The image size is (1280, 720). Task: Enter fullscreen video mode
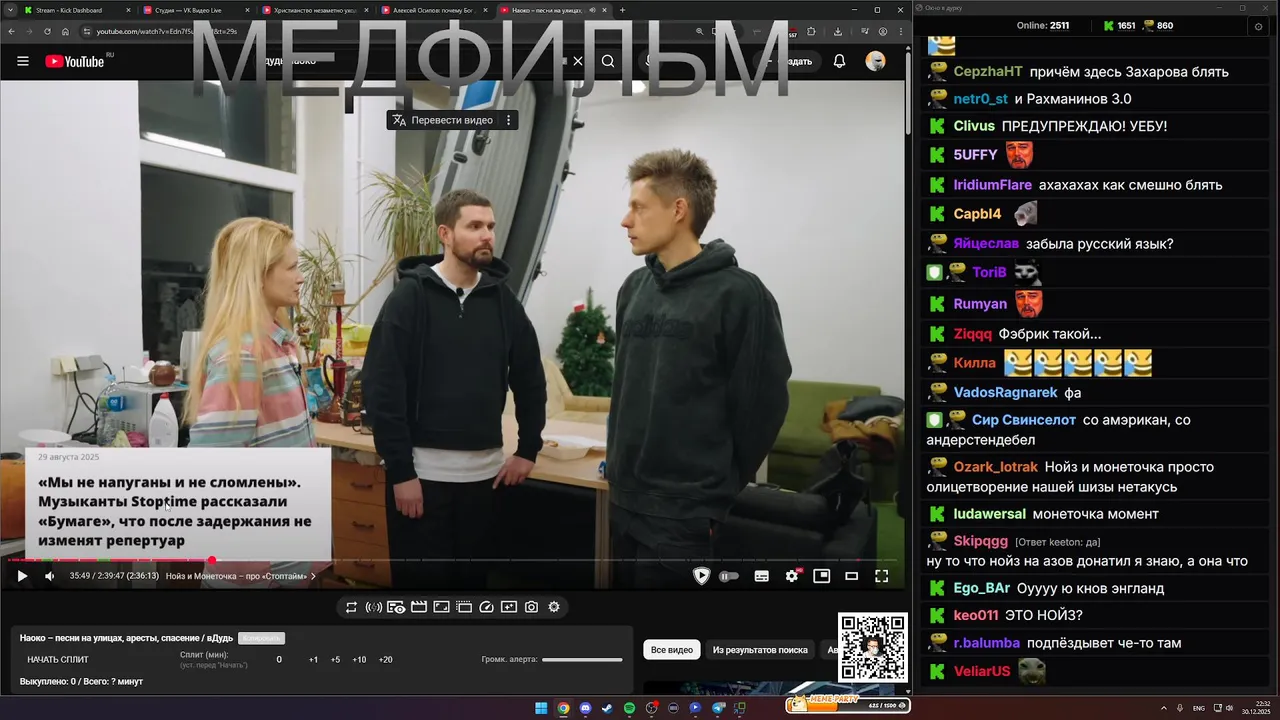point(881,576)
